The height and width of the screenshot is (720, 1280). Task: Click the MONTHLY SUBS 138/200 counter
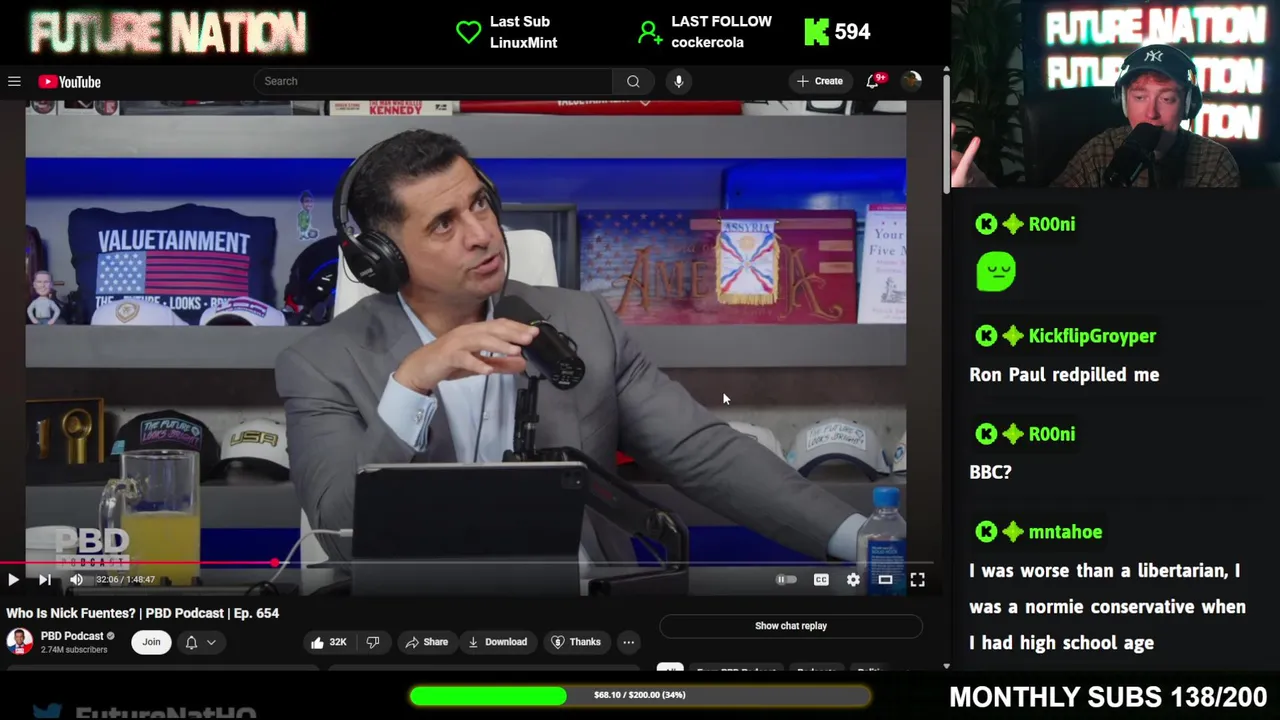pos(1108,697)
